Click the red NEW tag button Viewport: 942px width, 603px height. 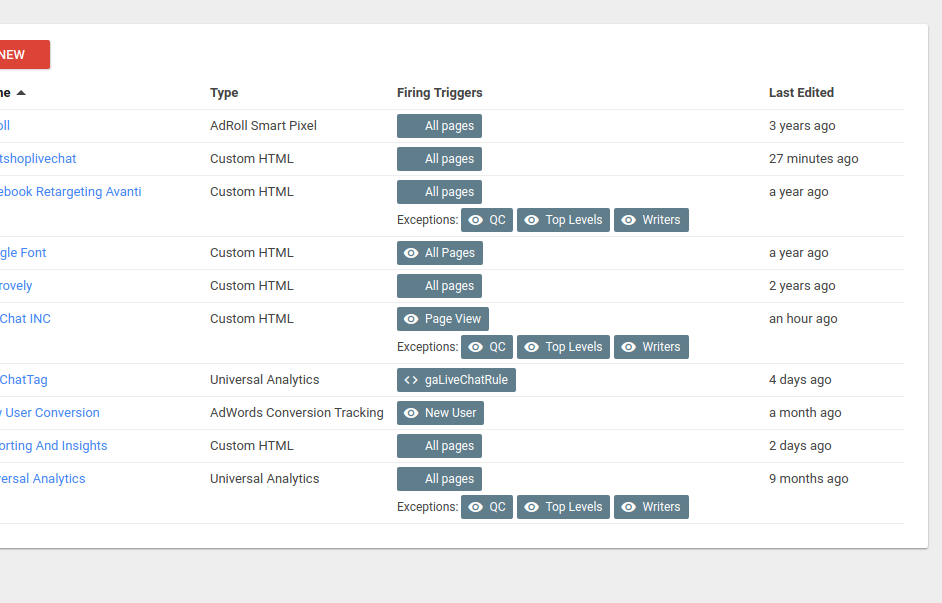tap(24, 55)
